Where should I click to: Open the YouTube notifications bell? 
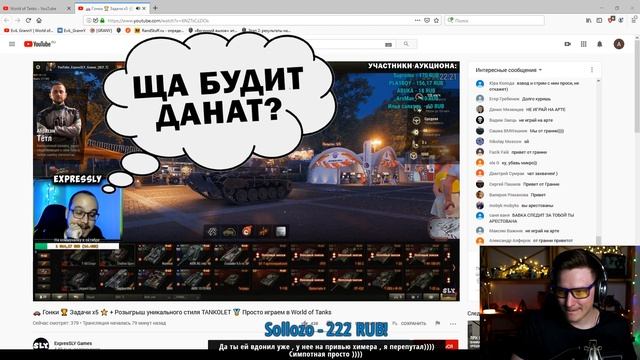pos(600,44)
